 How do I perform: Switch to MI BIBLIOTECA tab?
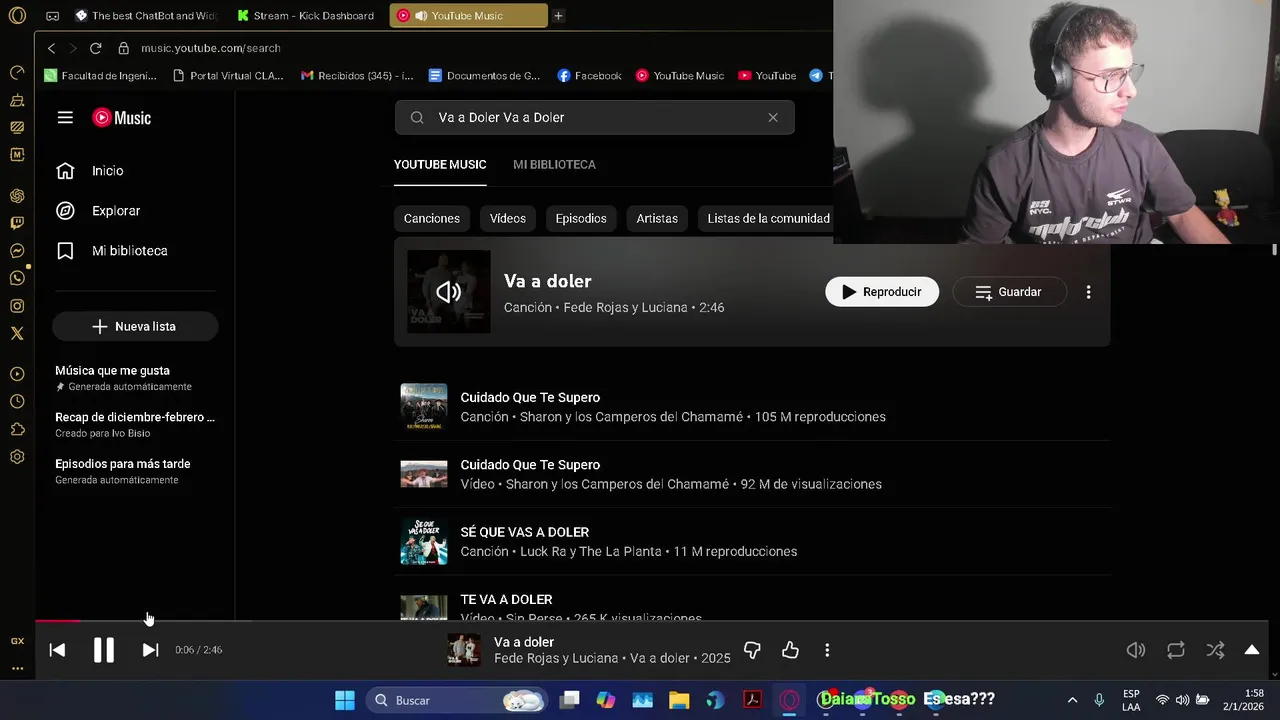click(554, 165)
